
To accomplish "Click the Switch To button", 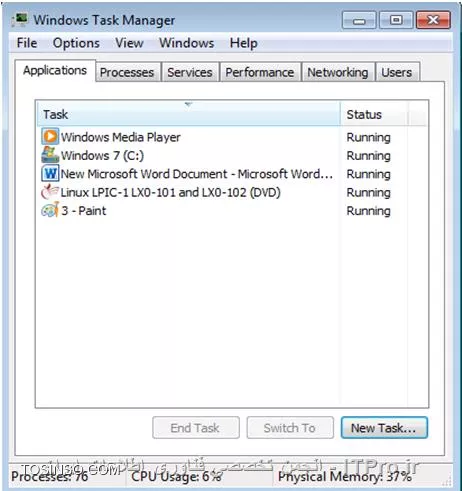I will click(x=290, y=428).
